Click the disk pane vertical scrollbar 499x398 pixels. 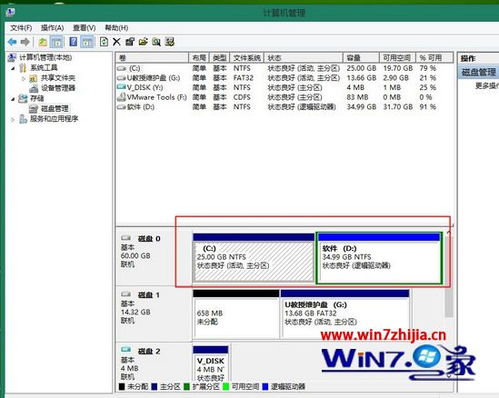(449, 302)
